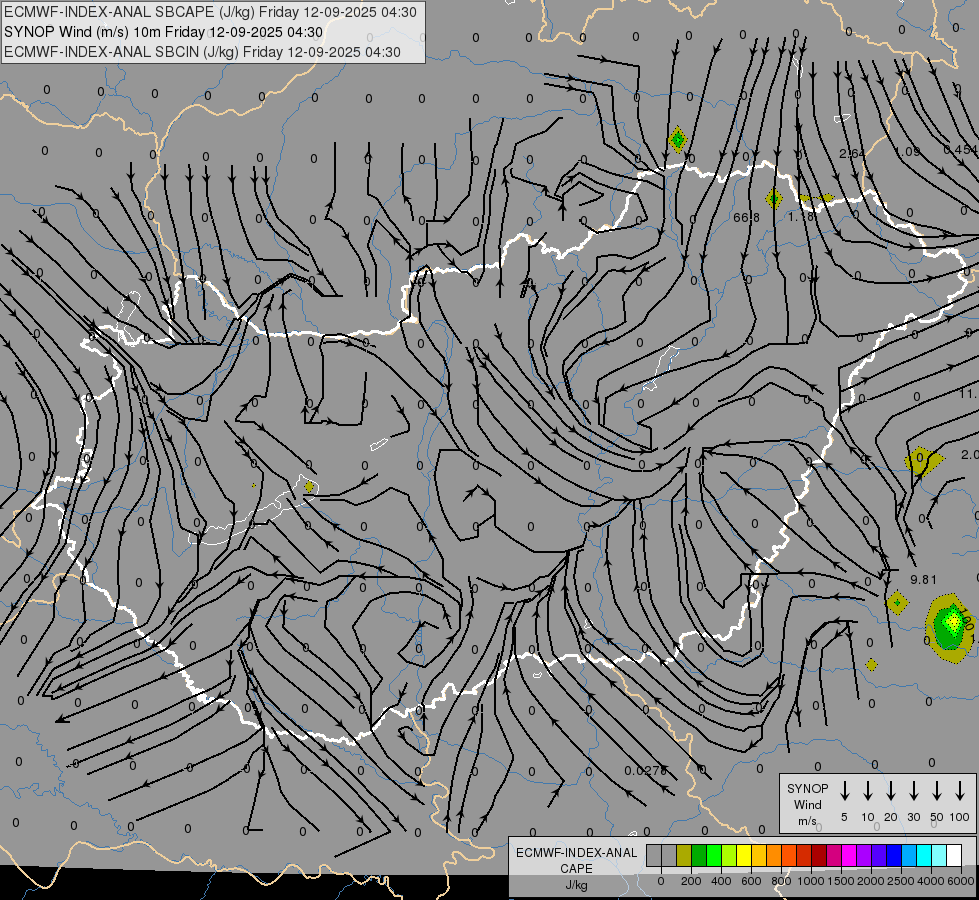This screenshot has width=979, height=900.
Task: Click the 5 m/s wind arrow in legend
Action: tap(844, 791)
